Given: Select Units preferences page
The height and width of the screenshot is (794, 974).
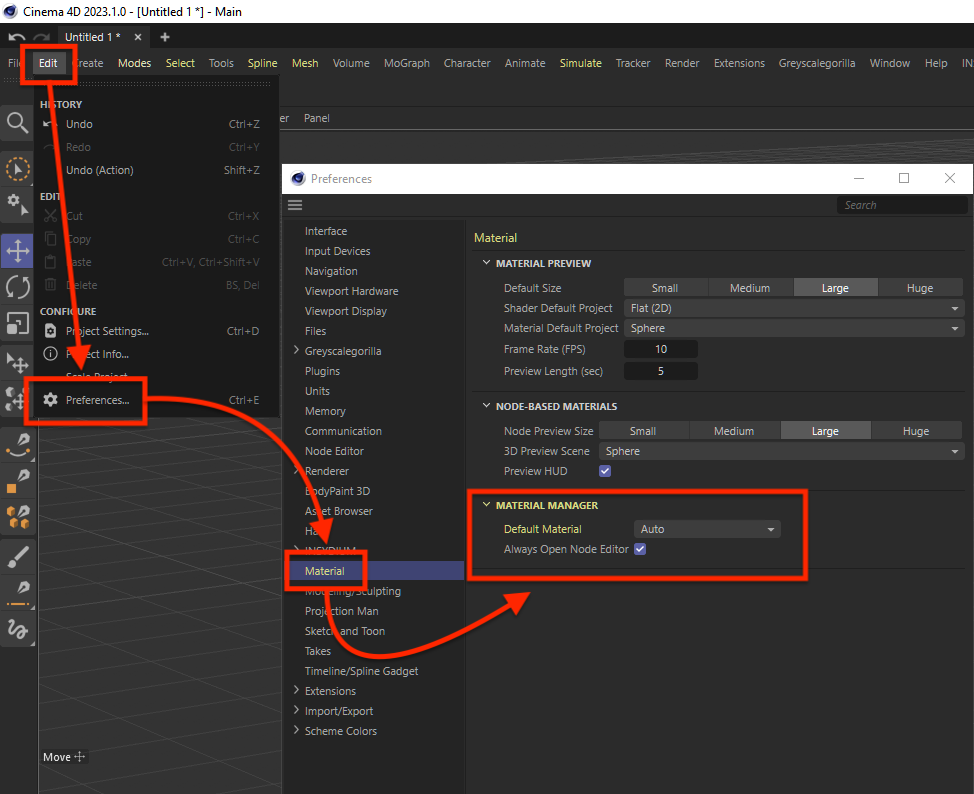Looking at the screenshot, I should point(317,391).
